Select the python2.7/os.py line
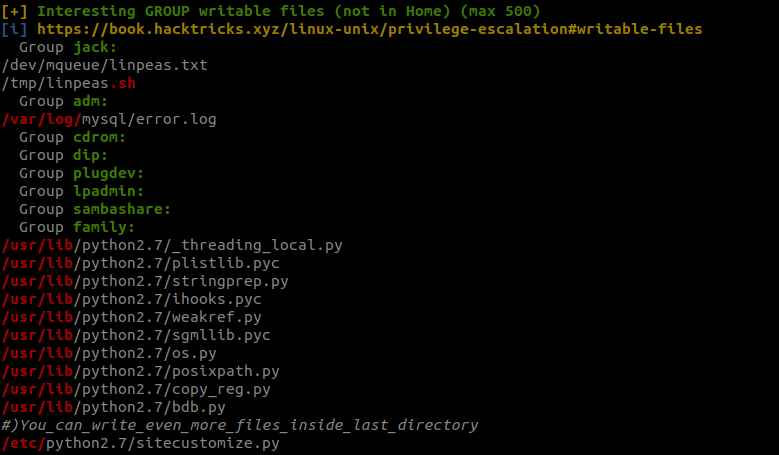Image resolution: width=779 pixels, height=455 pixels. tap(109, 353)
